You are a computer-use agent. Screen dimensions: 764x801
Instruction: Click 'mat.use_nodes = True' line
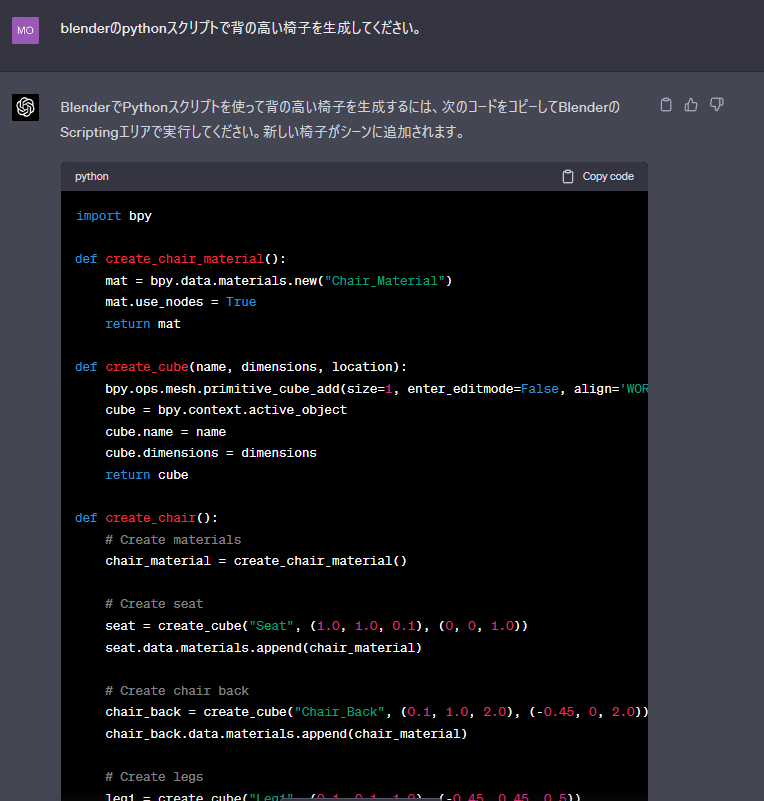pyautogui.click(x=180, y=302)
